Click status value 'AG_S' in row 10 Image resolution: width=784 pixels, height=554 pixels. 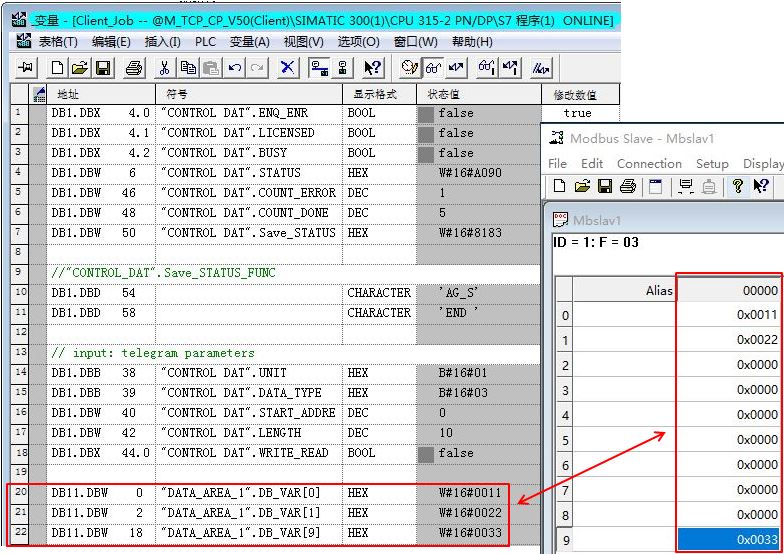458,292
